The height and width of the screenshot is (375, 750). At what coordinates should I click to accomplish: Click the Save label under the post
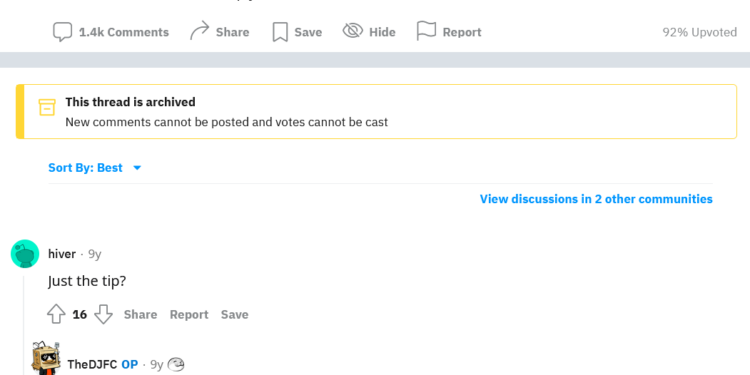(x=308, y=32)
